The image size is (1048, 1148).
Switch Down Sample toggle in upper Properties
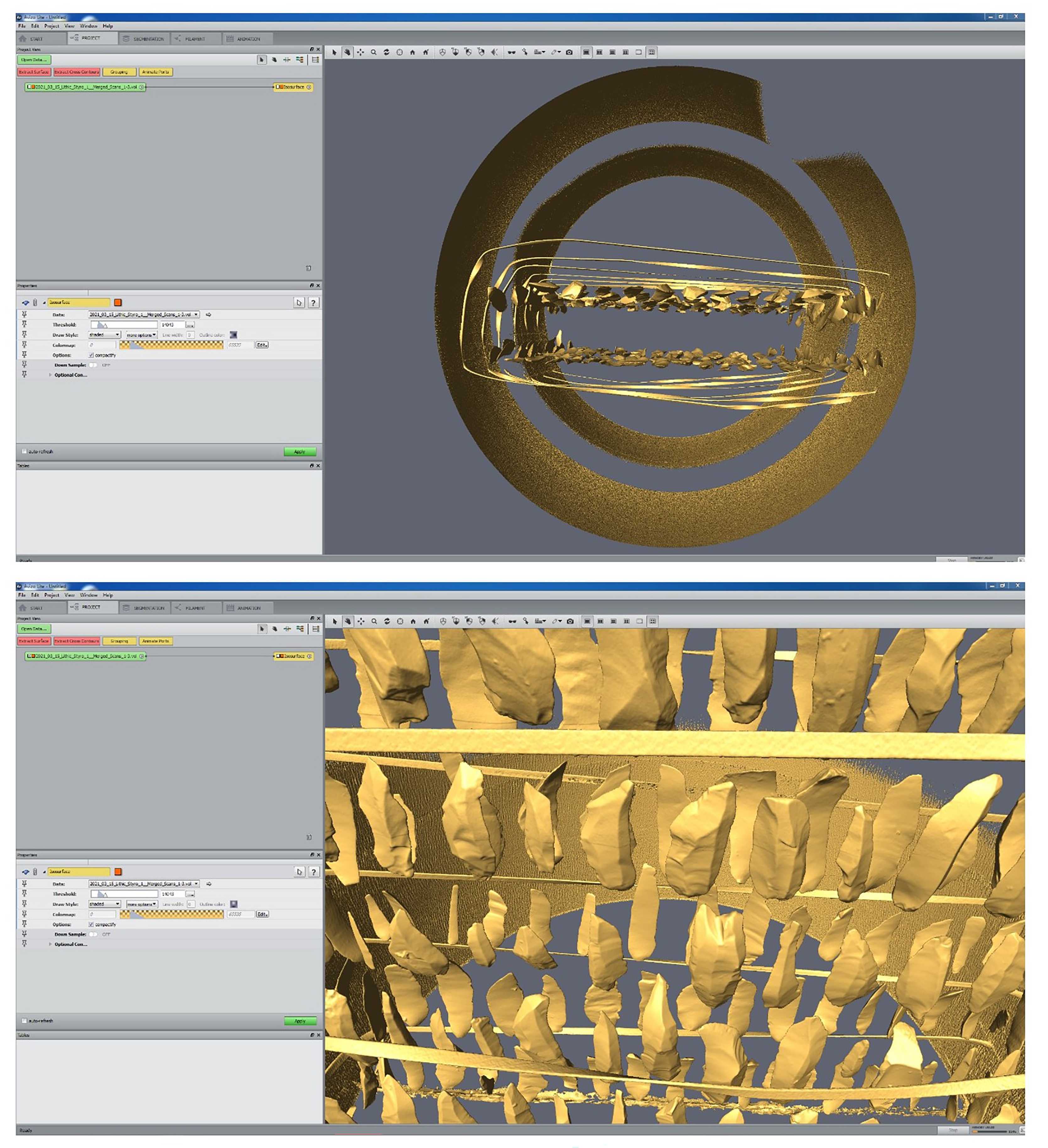pos(93,365)
